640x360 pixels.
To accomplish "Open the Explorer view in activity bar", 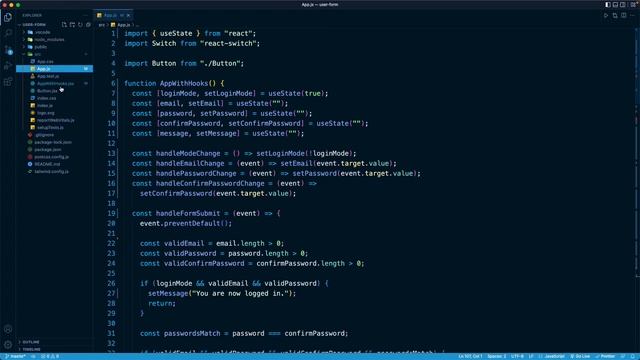I will [8, 17].
